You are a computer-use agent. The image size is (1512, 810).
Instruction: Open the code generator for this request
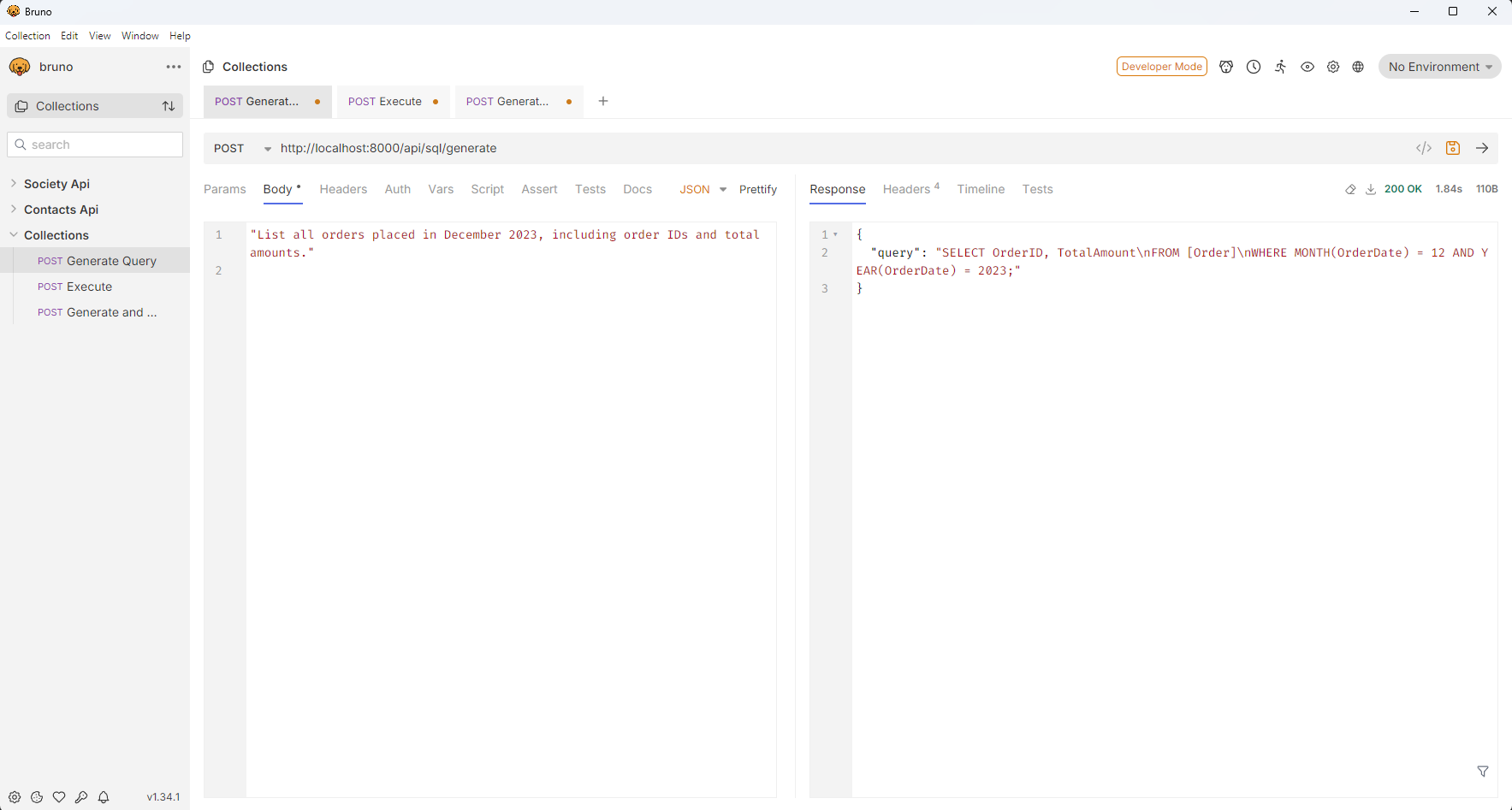pos(1423,147)
